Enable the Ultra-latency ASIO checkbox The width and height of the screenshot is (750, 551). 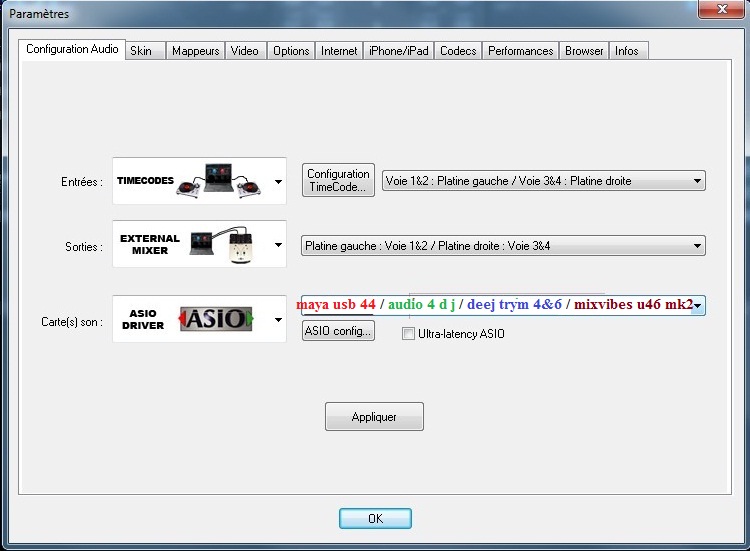[x=408, y=333]
